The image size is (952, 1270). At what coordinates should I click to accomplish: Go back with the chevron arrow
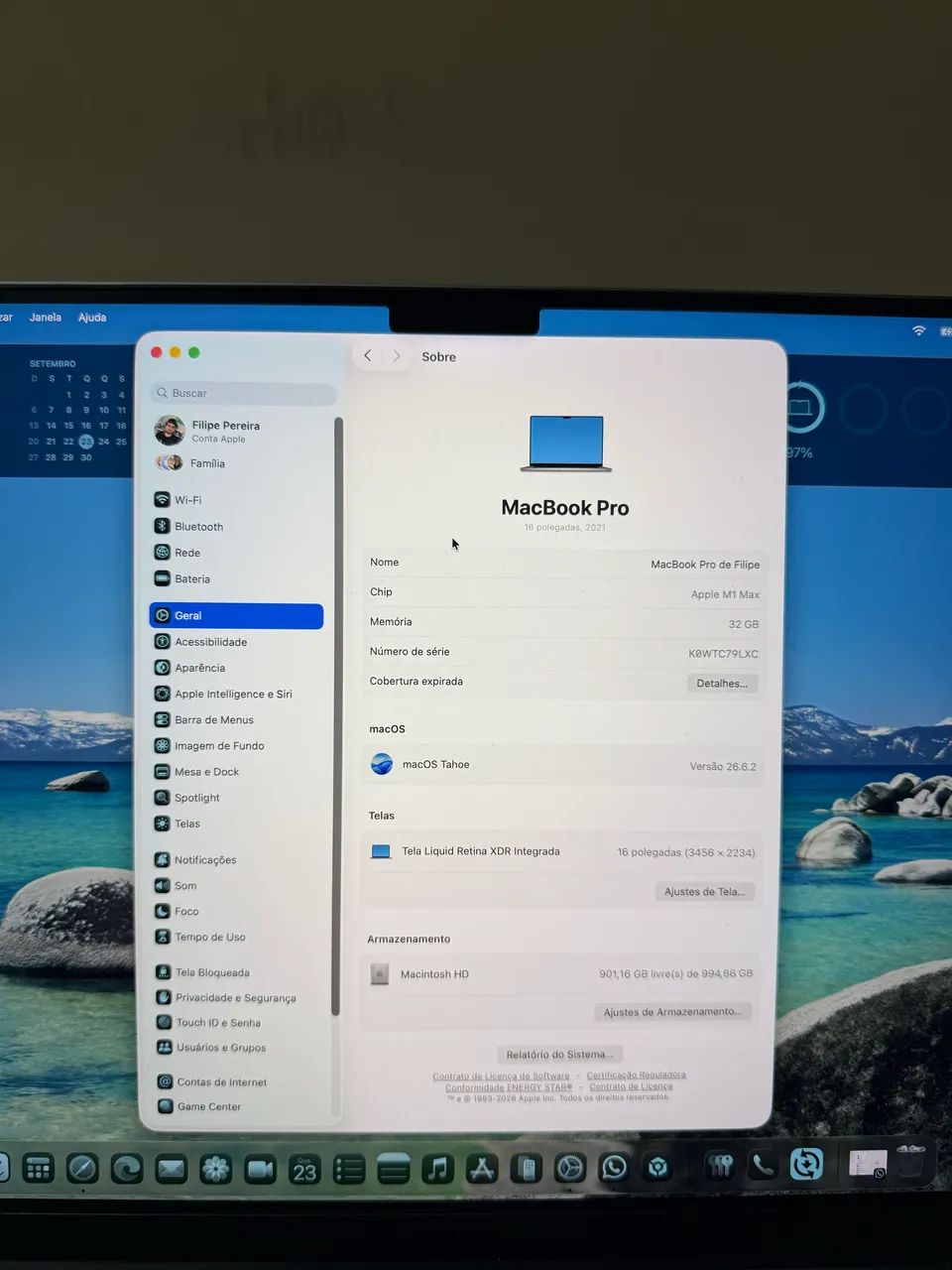(x=368, y=356)
